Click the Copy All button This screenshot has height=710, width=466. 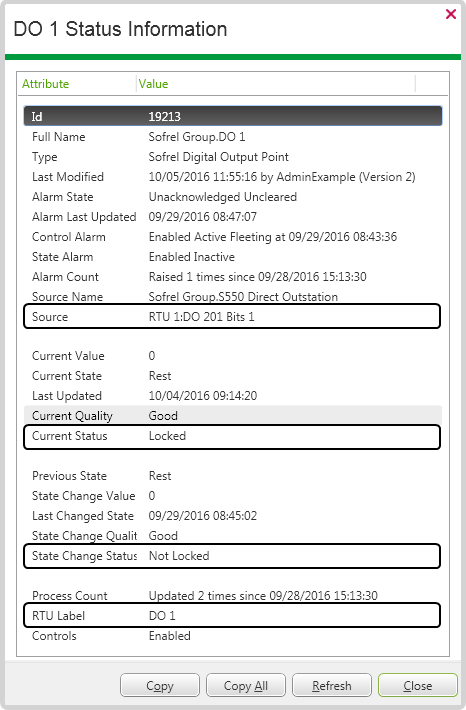click(246, 686)
